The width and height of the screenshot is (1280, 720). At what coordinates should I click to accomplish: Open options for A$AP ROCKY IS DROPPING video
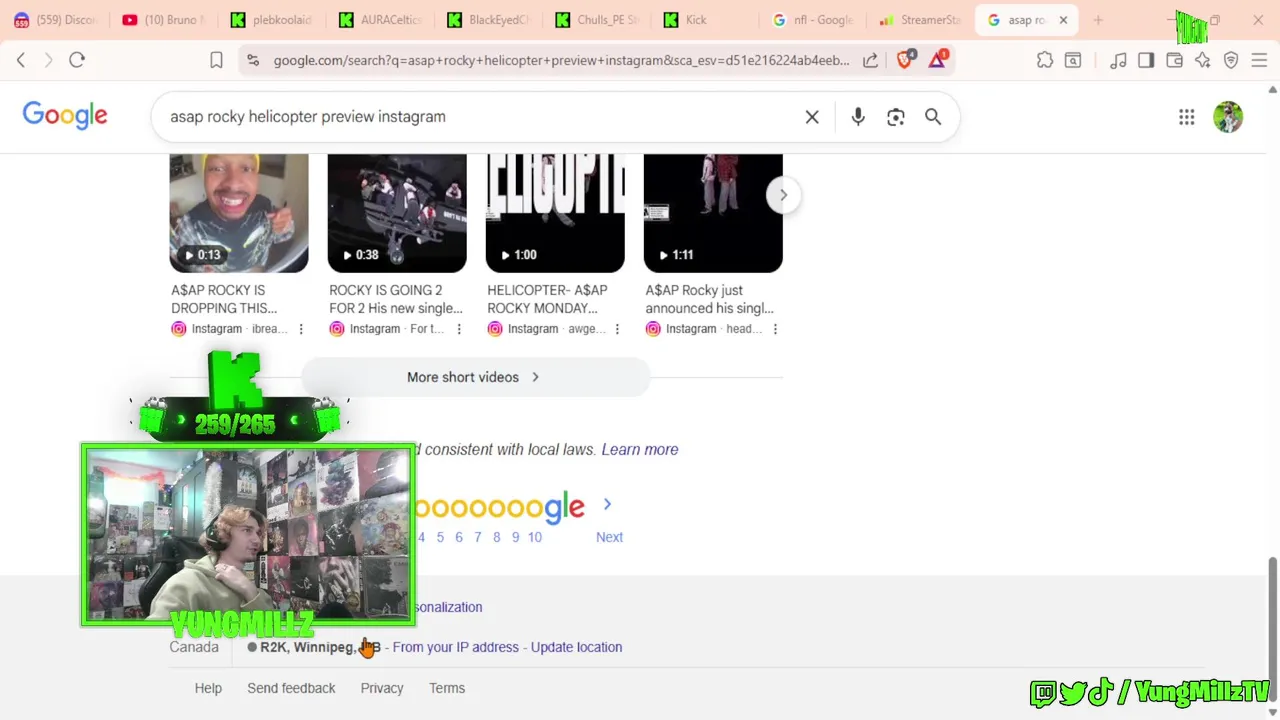[301, 329]
